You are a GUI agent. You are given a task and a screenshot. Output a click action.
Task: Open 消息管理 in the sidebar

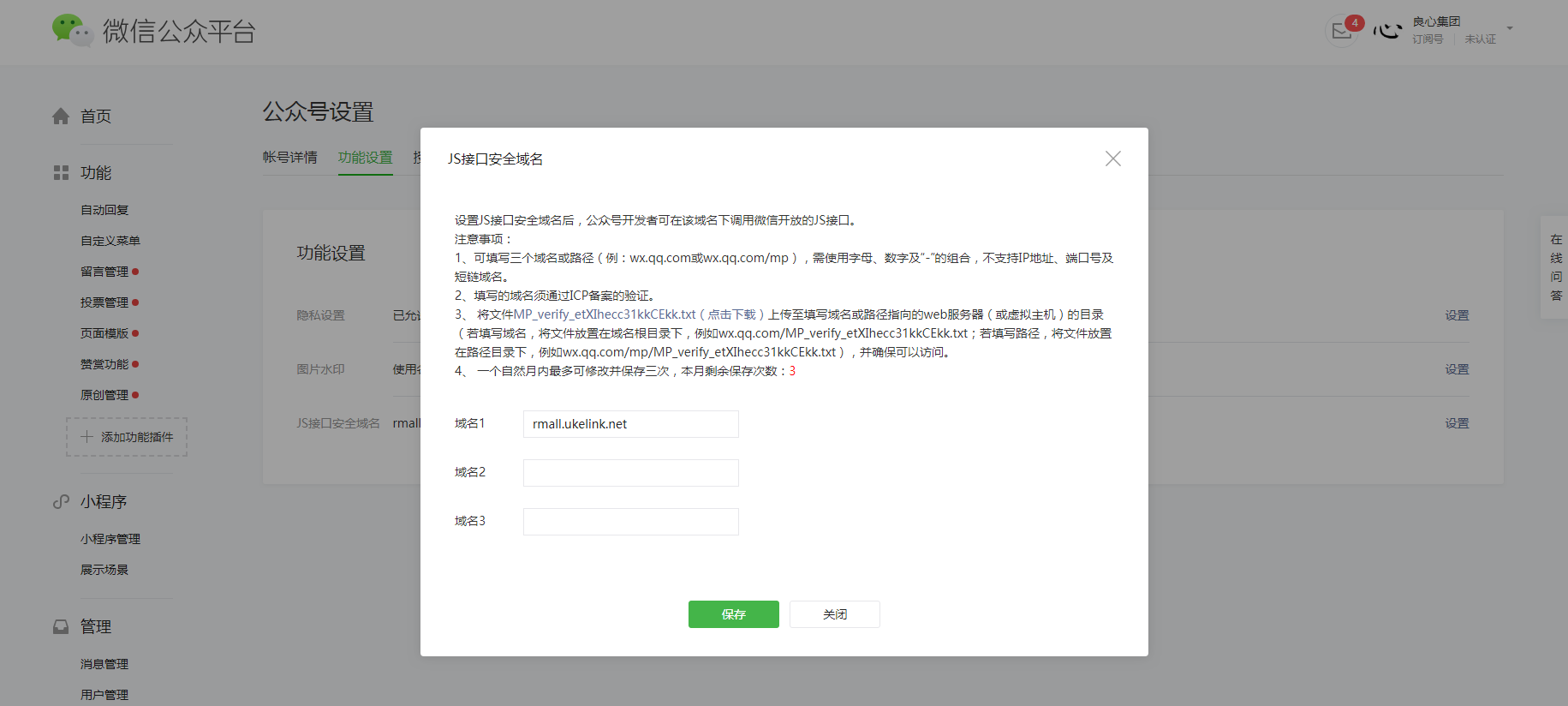click(104, 664)
